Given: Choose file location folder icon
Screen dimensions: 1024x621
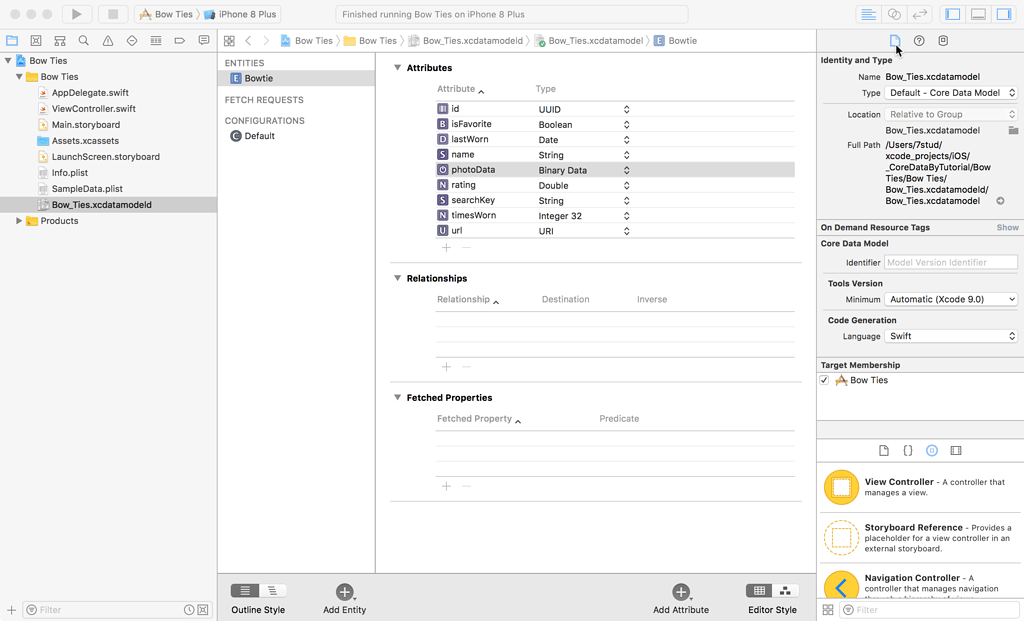Looking at the screenshot, I should coord(1013,131).
